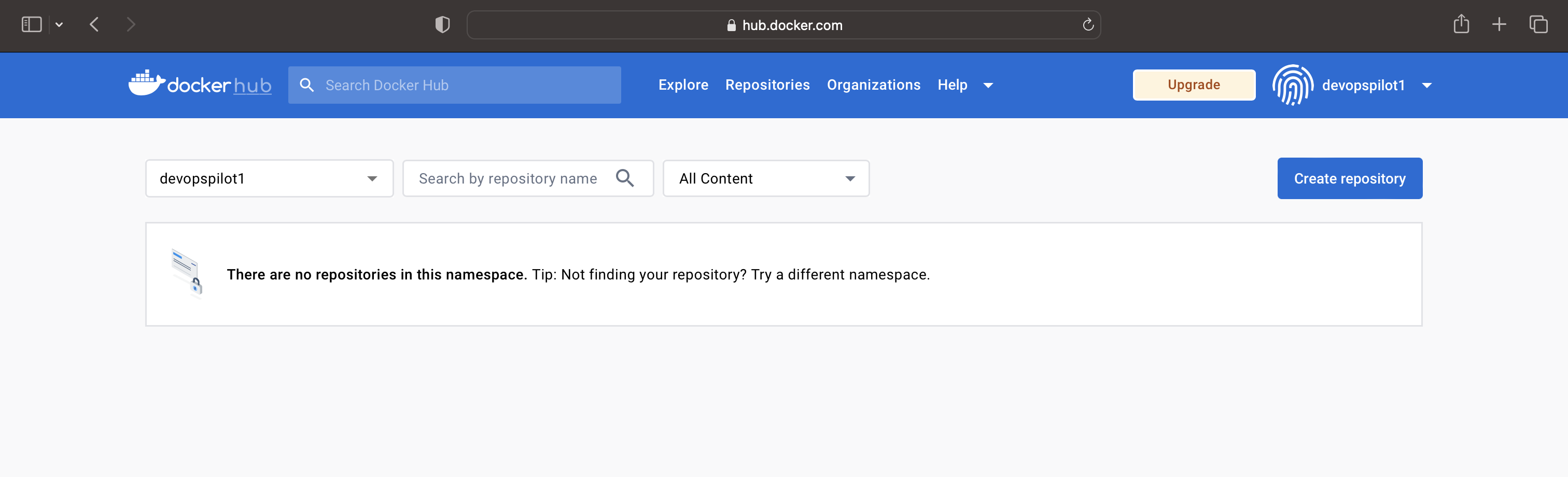Click "There are no repositories in this namespace." text

(377, 274)
